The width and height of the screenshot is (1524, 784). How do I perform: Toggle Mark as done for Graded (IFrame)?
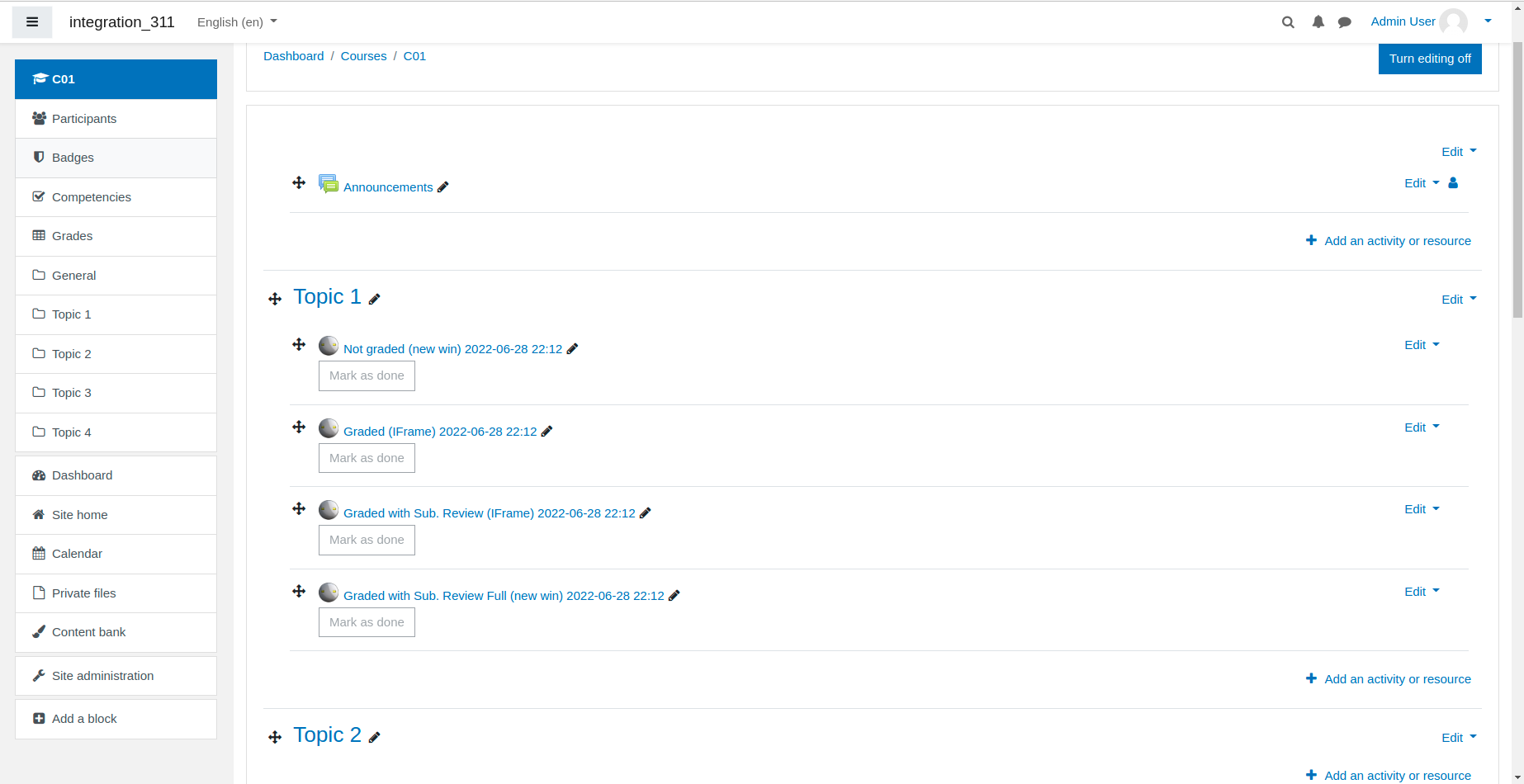(367, 458)
